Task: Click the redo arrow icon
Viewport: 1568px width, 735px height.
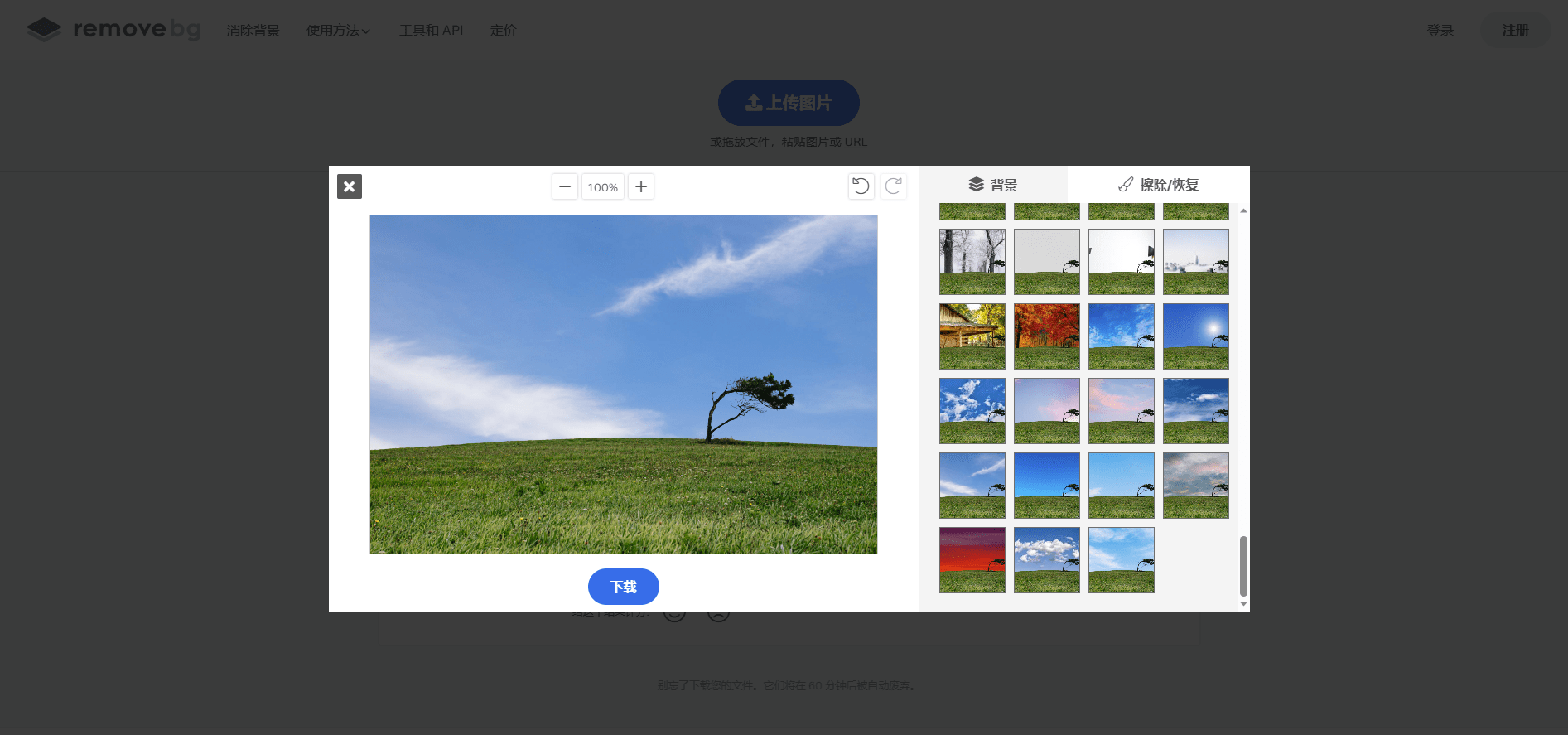Action: 893,186
